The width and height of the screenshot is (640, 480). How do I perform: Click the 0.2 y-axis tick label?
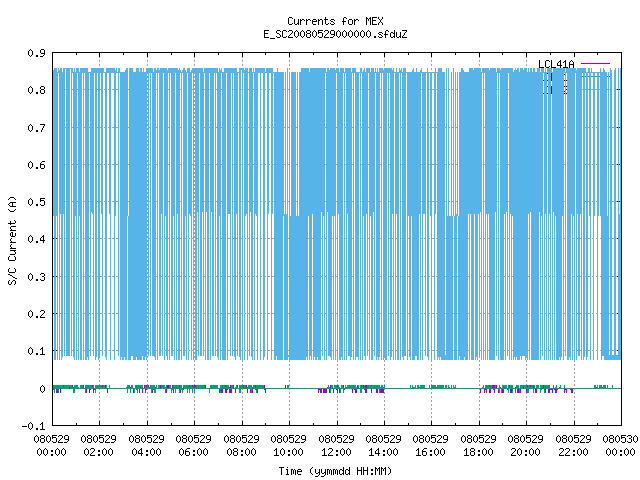pos(36,314)
